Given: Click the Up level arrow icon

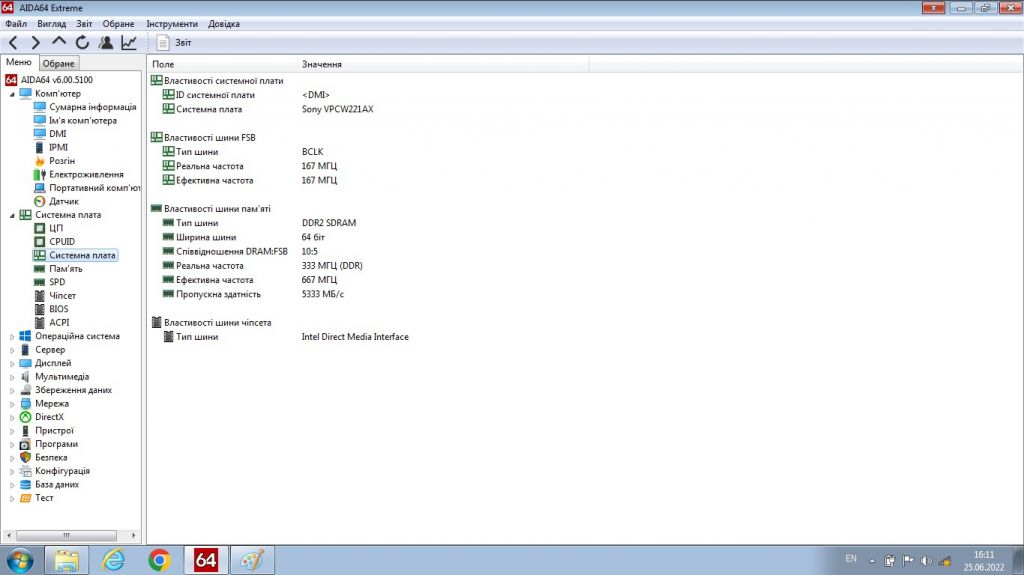Looking at the screenshot, I should click(x=59, y=42).
